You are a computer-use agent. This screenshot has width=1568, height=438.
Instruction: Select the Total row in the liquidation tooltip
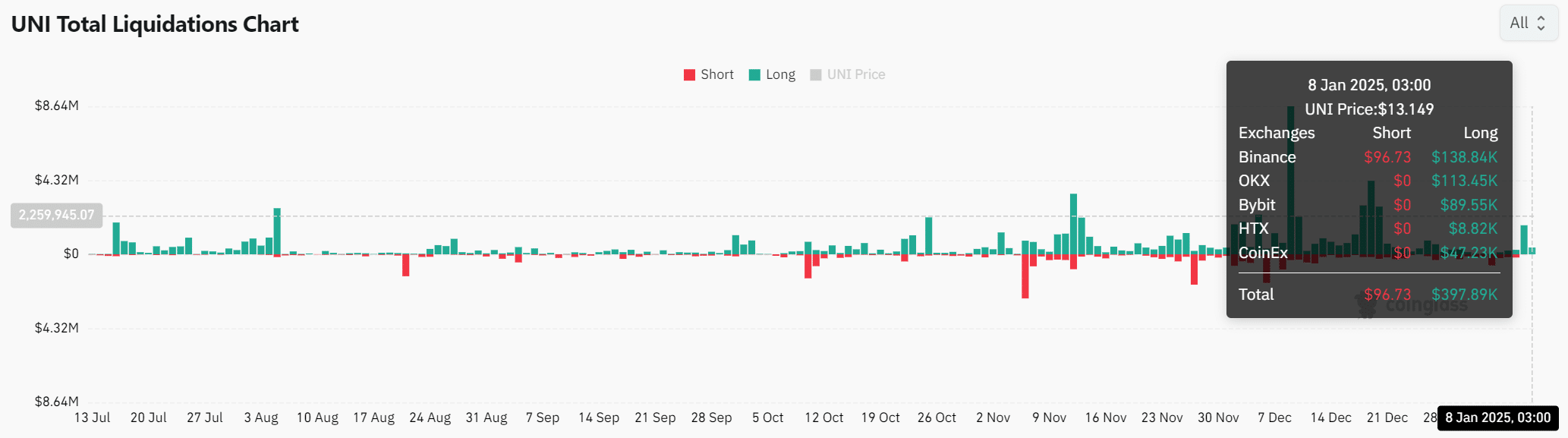[x=1255, y=295]
